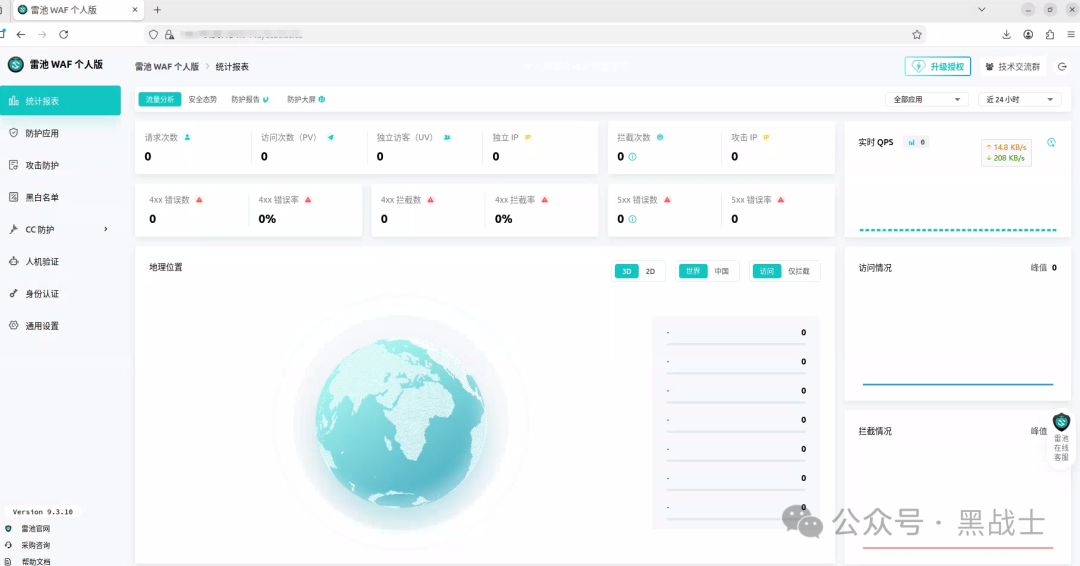Click the info icon beside 5xx 错误数 value
1080x566 pixels.
pos(632,219)
